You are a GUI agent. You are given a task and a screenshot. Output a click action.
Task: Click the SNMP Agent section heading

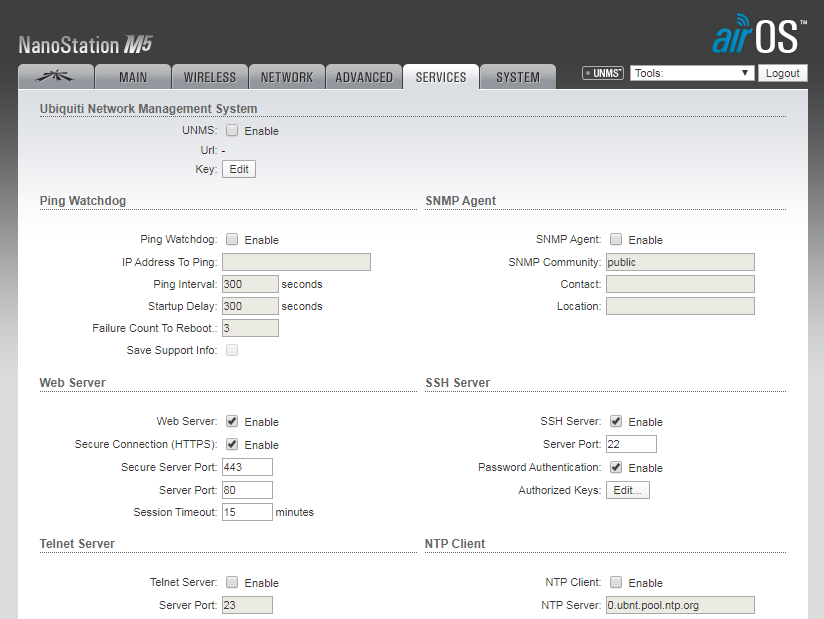[x=460, y=201]
